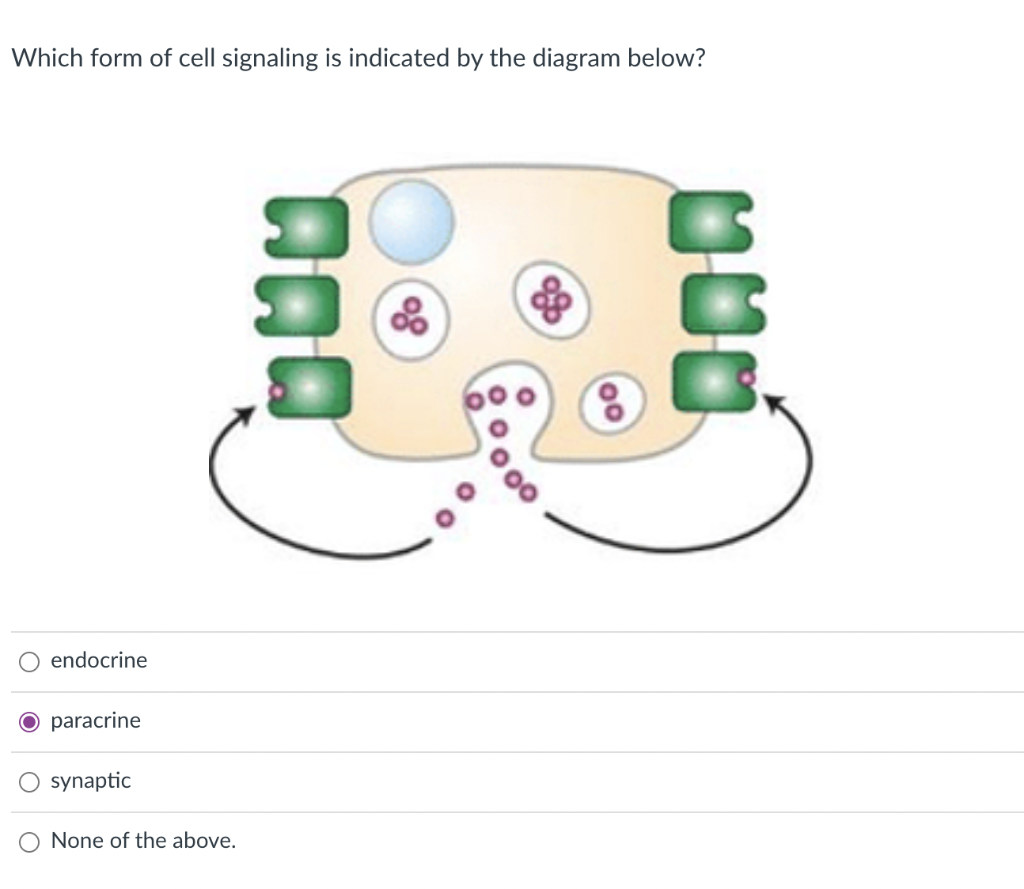Click the question text about cell signaling
Image resolution: width=1024 pixels, height=889 pixels.
(358, 58)
